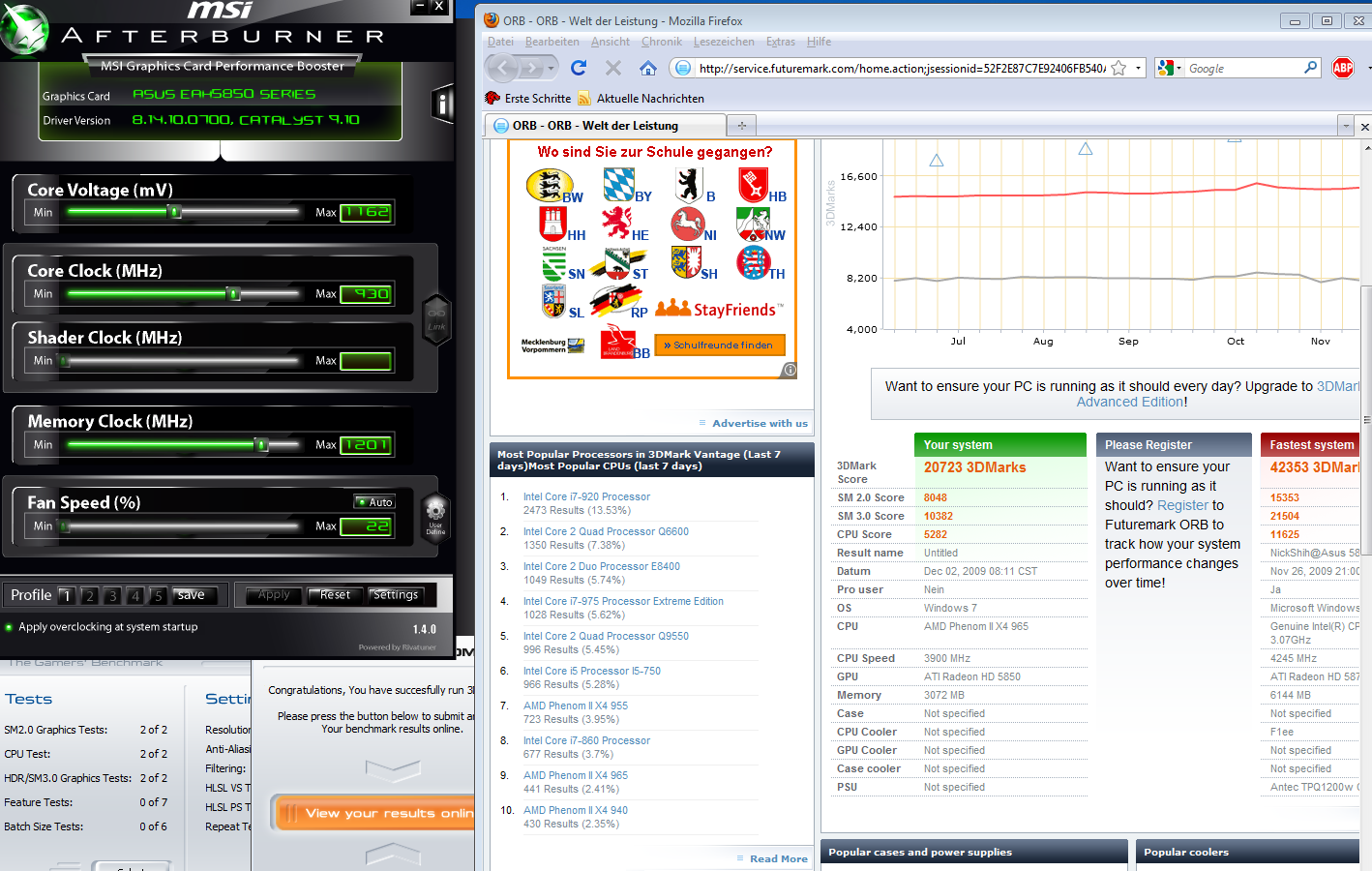
Task: Click the Memory Clock slider handle
Action: 261,444
